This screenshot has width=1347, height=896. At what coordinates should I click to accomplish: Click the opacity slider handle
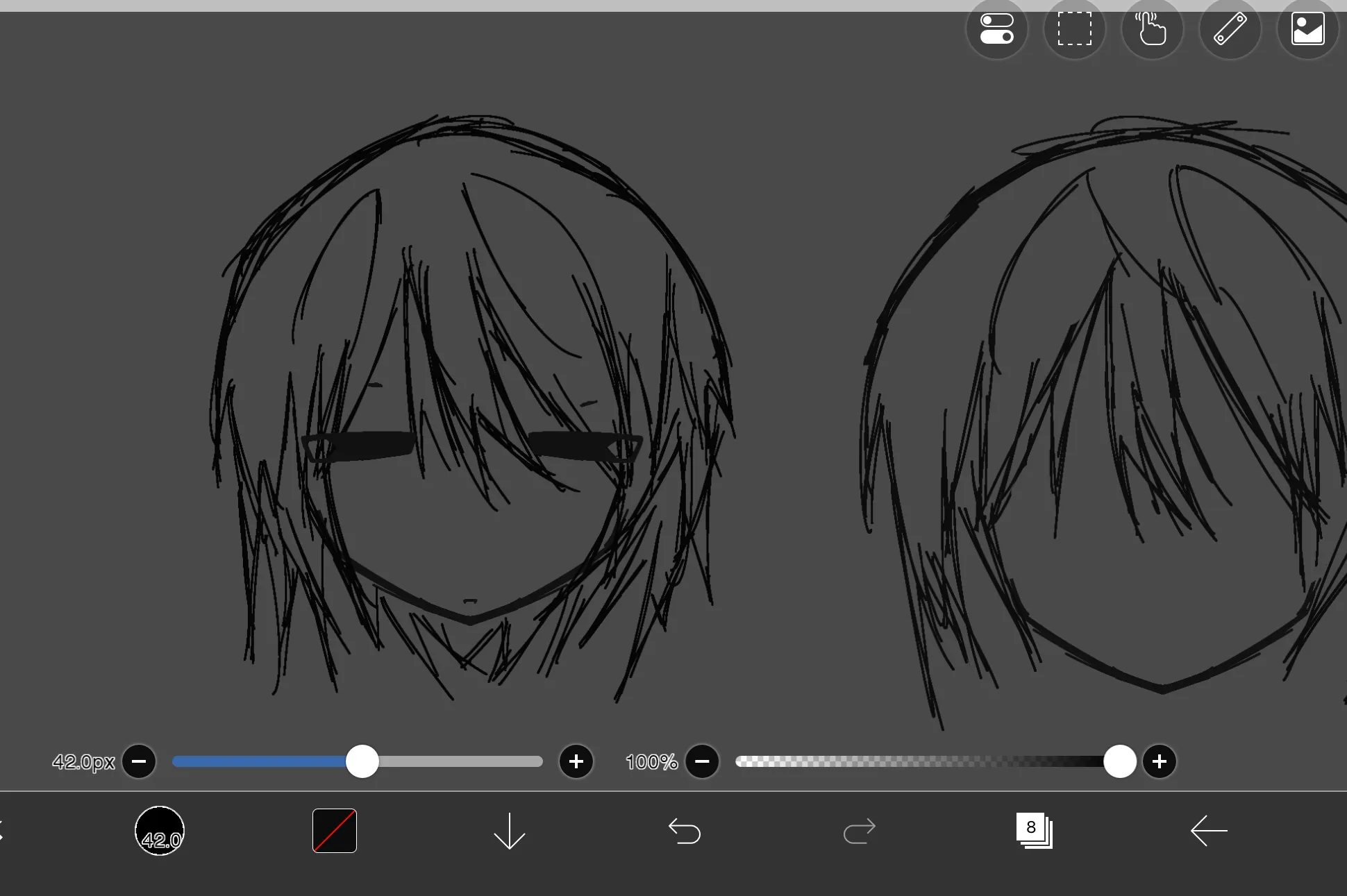[1120, 761]
